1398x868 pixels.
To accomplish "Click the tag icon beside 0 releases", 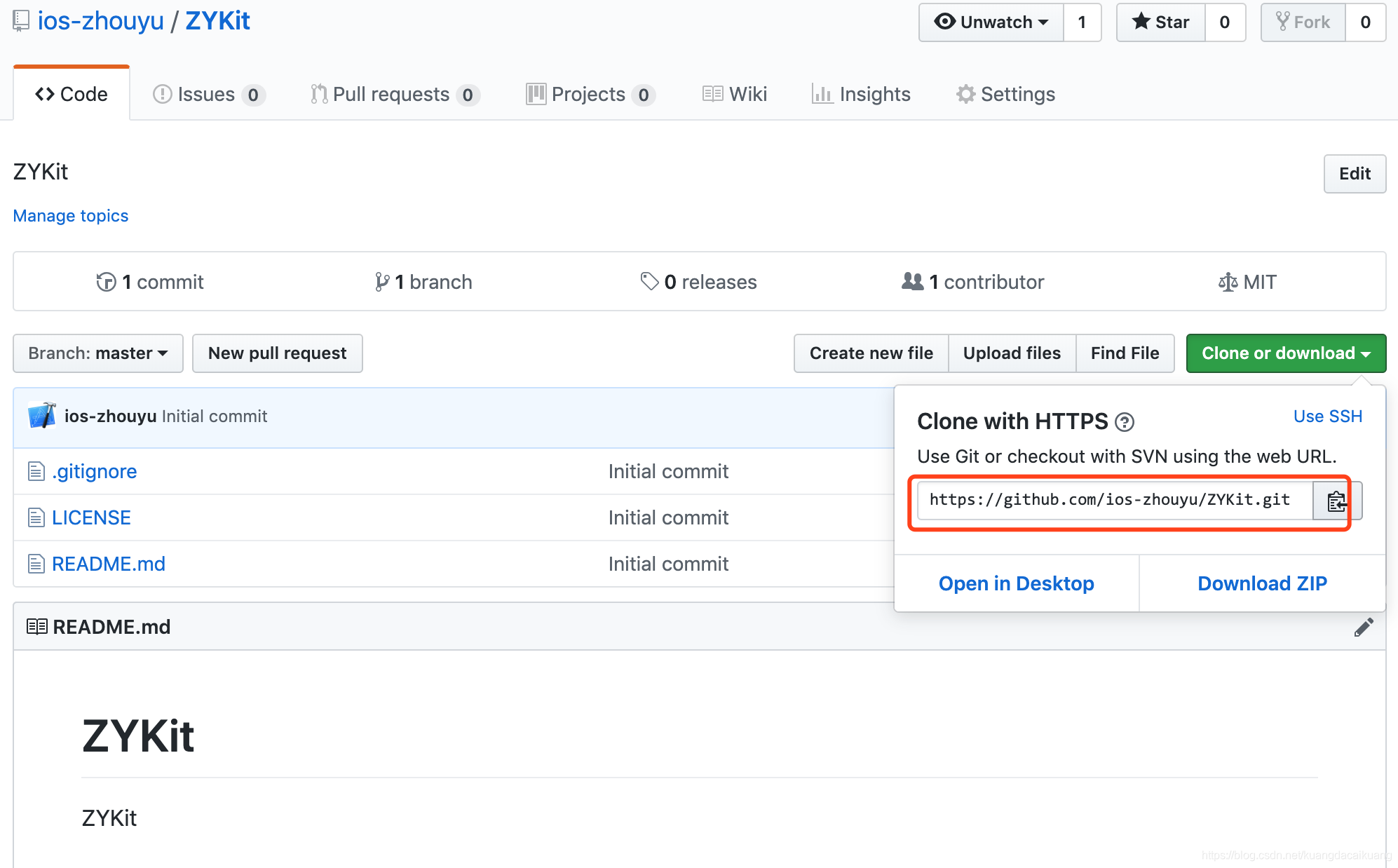I will 649,282.
